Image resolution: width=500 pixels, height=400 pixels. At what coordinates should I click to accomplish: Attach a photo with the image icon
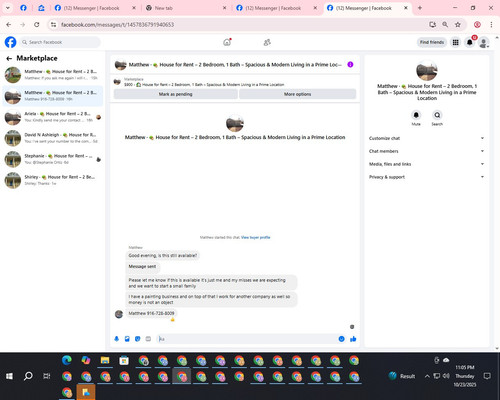pos(127,339)
